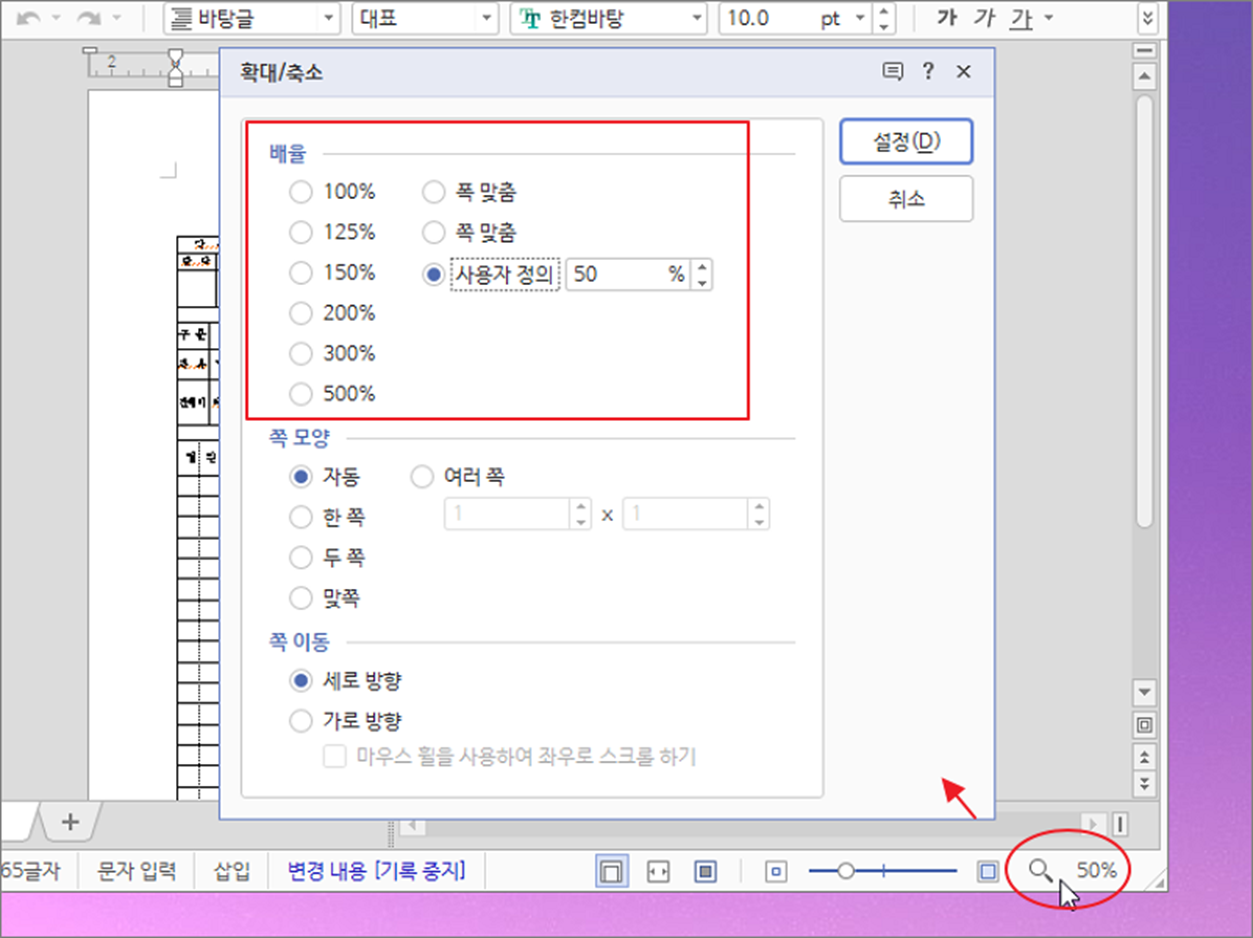The image size is (1253, 938).
Task: Toggle bold 가 formatting
Action: point(948,18)
